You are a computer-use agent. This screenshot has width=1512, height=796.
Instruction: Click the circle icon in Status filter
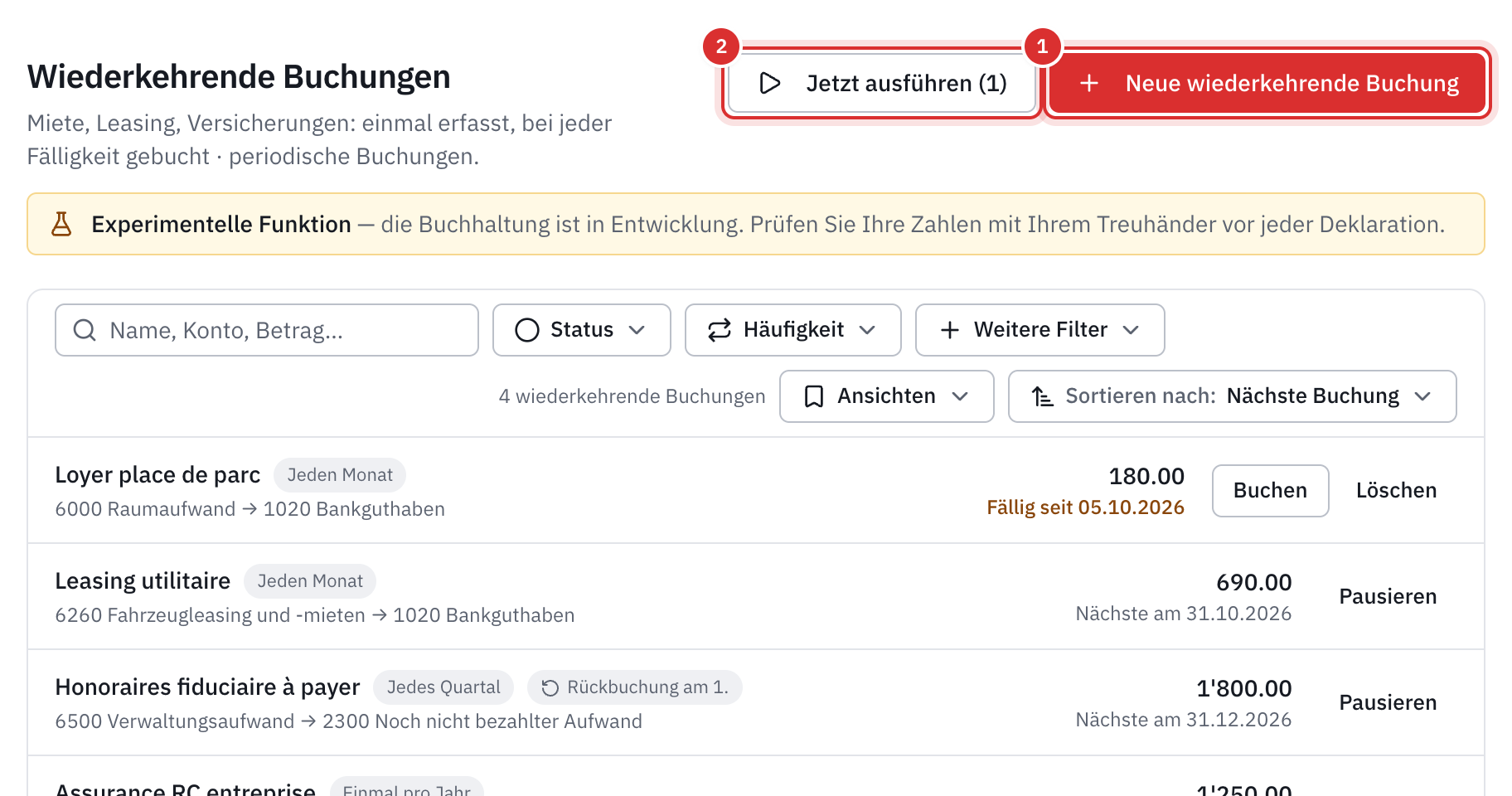[x=527, y=330]
